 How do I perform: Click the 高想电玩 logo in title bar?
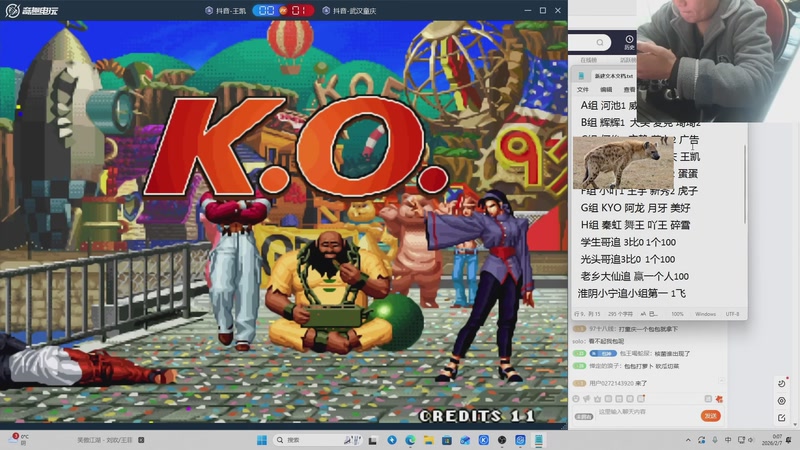[32, 10]
